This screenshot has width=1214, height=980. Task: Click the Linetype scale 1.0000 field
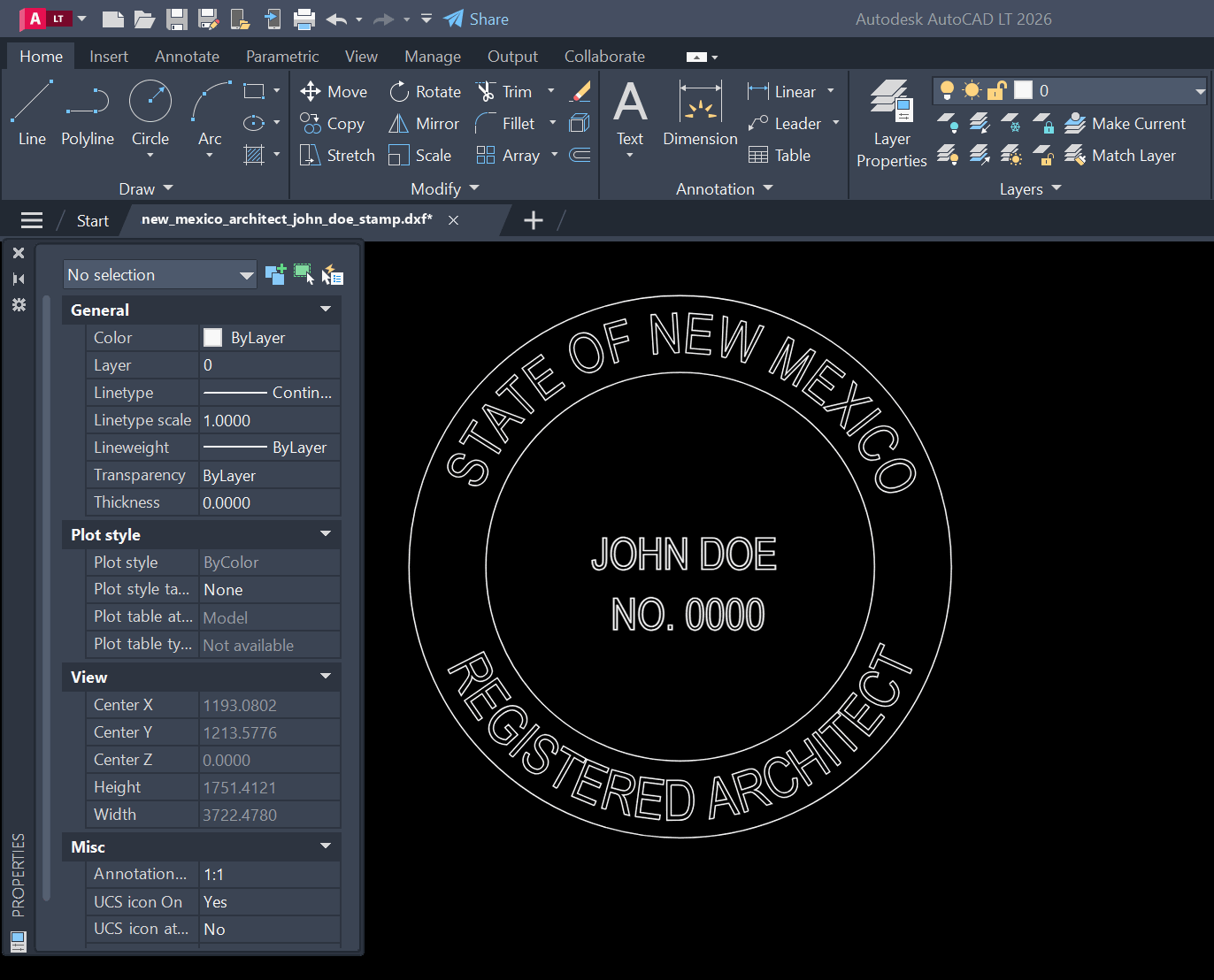coord(270,420)
